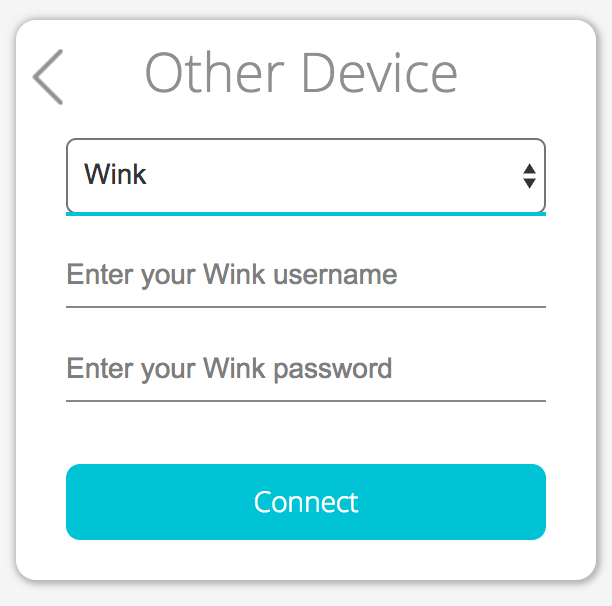612x606 pixels.
Task: Tap the stepper arrows beside Wink
Action: pyautogui.click(x=529, y=176)
